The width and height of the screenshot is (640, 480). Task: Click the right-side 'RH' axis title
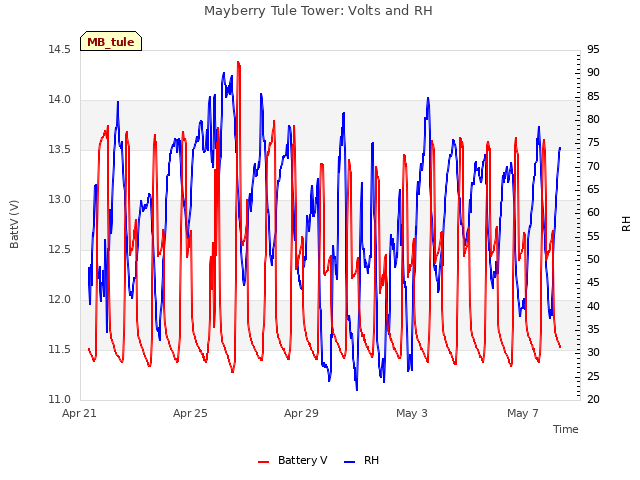click(x=626, y=224)
